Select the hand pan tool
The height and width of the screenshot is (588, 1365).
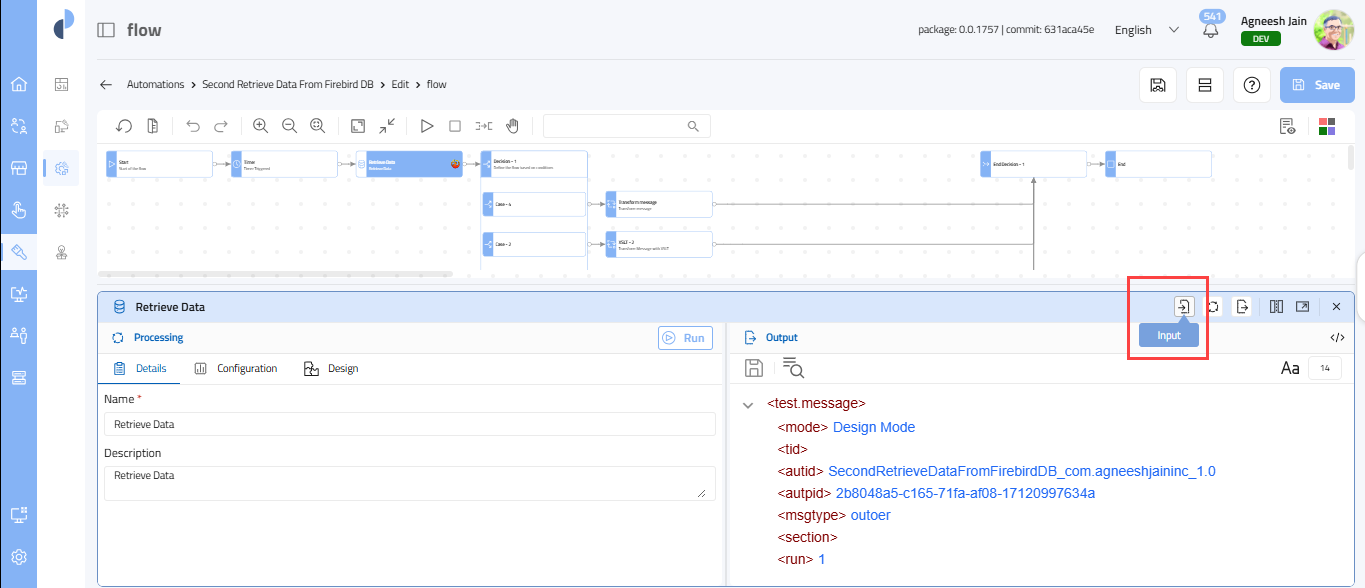point(512,126)
